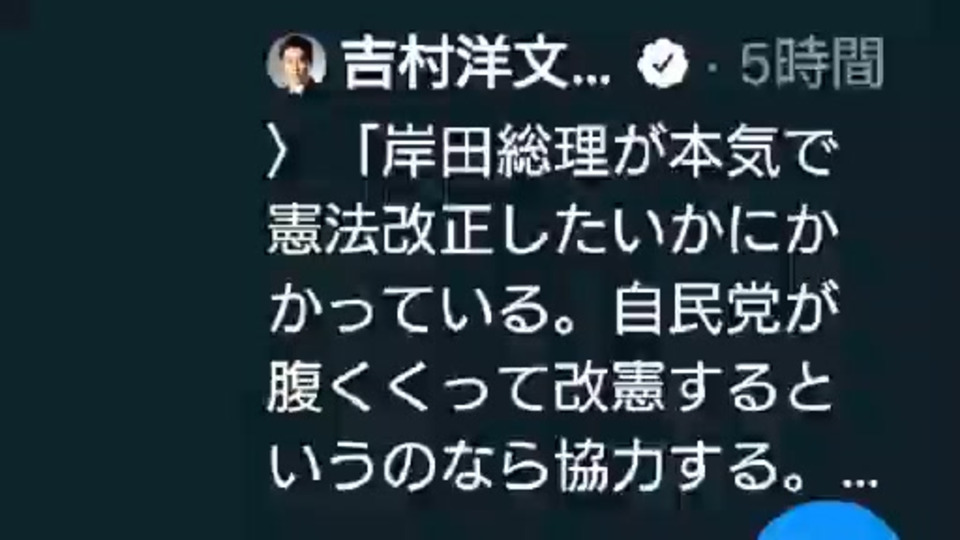Click the dot separator before 5時間

pos(712,66)
